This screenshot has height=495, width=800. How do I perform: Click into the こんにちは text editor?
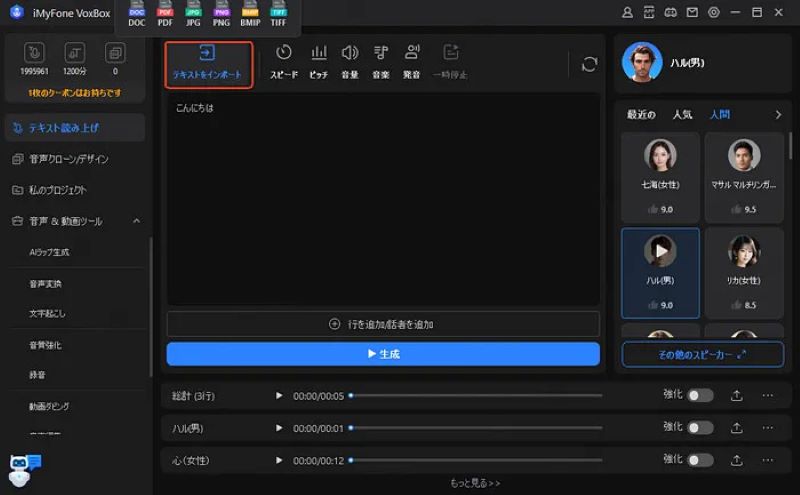383,199
